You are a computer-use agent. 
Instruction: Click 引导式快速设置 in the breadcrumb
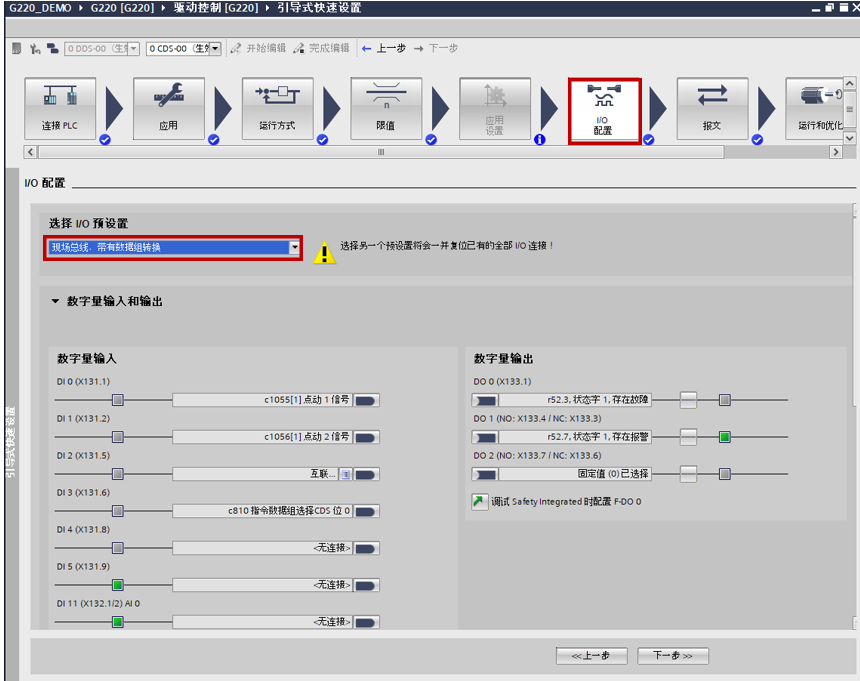click(x=320, y=8)
